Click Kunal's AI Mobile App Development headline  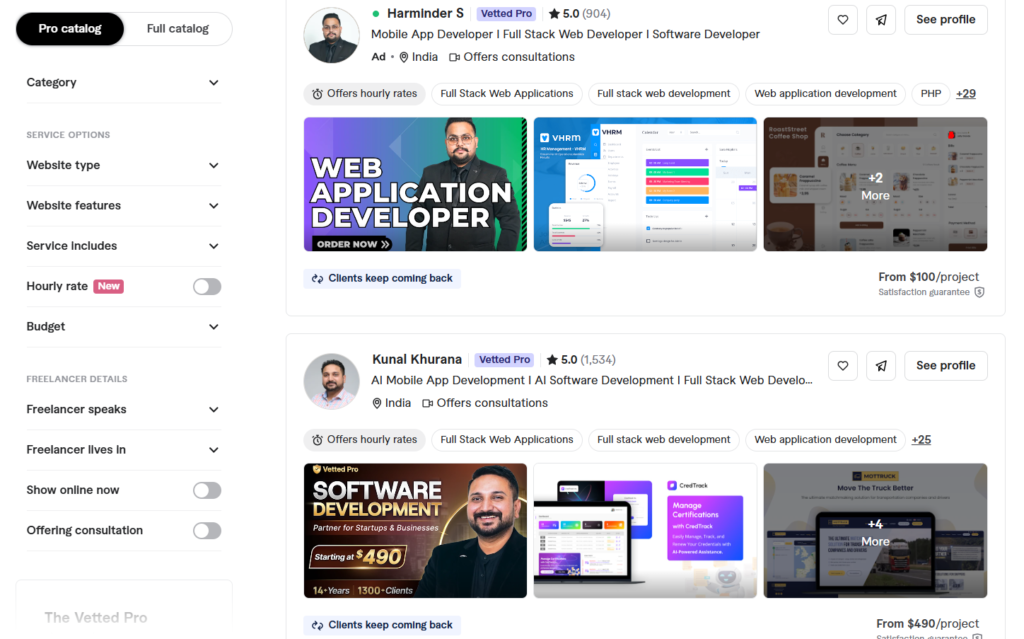click(592, 380)
